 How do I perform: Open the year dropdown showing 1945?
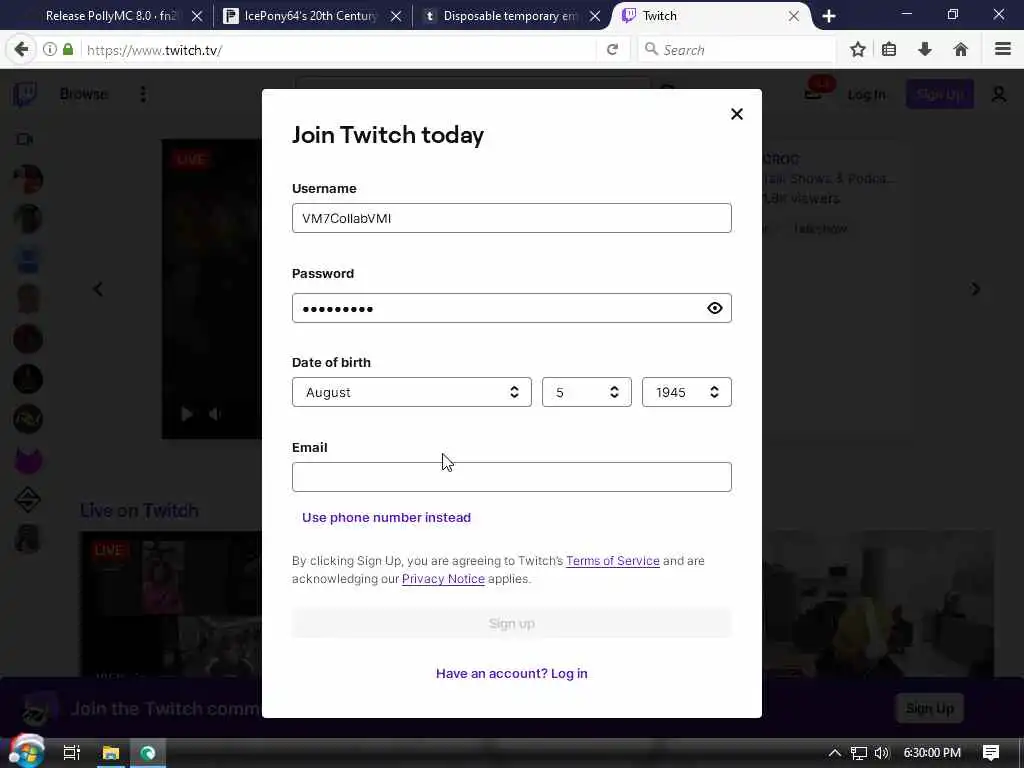686,392
